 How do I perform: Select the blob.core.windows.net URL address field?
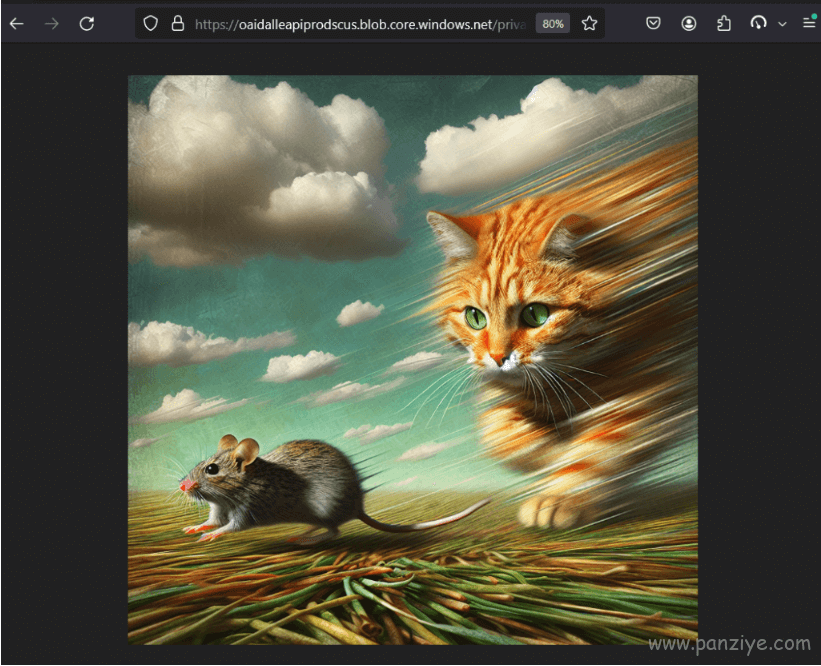(x=360, y=24)
